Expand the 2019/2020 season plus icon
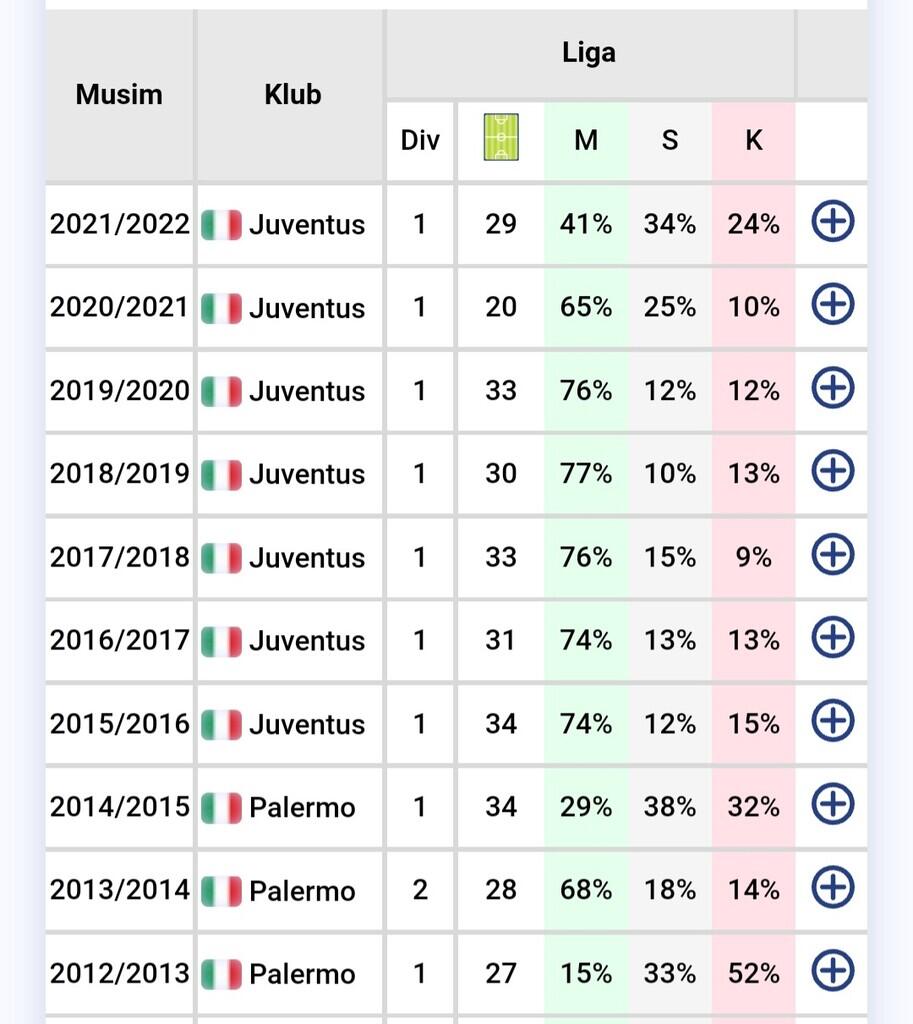913x1024 pixels. coord(832,389)
